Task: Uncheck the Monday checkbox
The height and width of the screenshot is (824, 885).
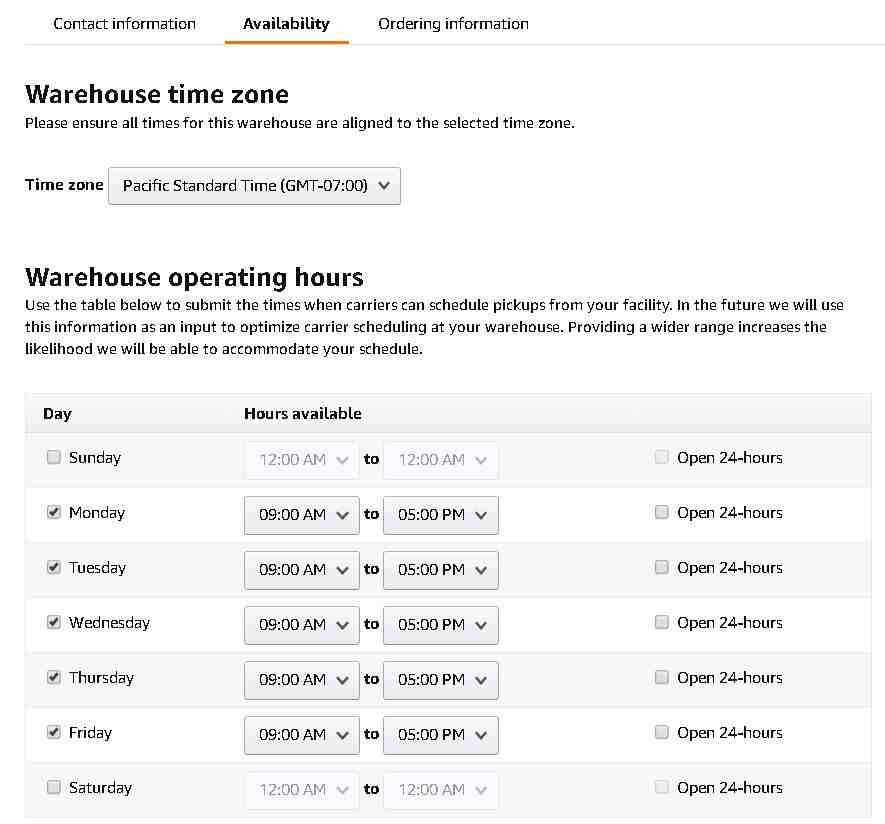Action: point(54,512)
